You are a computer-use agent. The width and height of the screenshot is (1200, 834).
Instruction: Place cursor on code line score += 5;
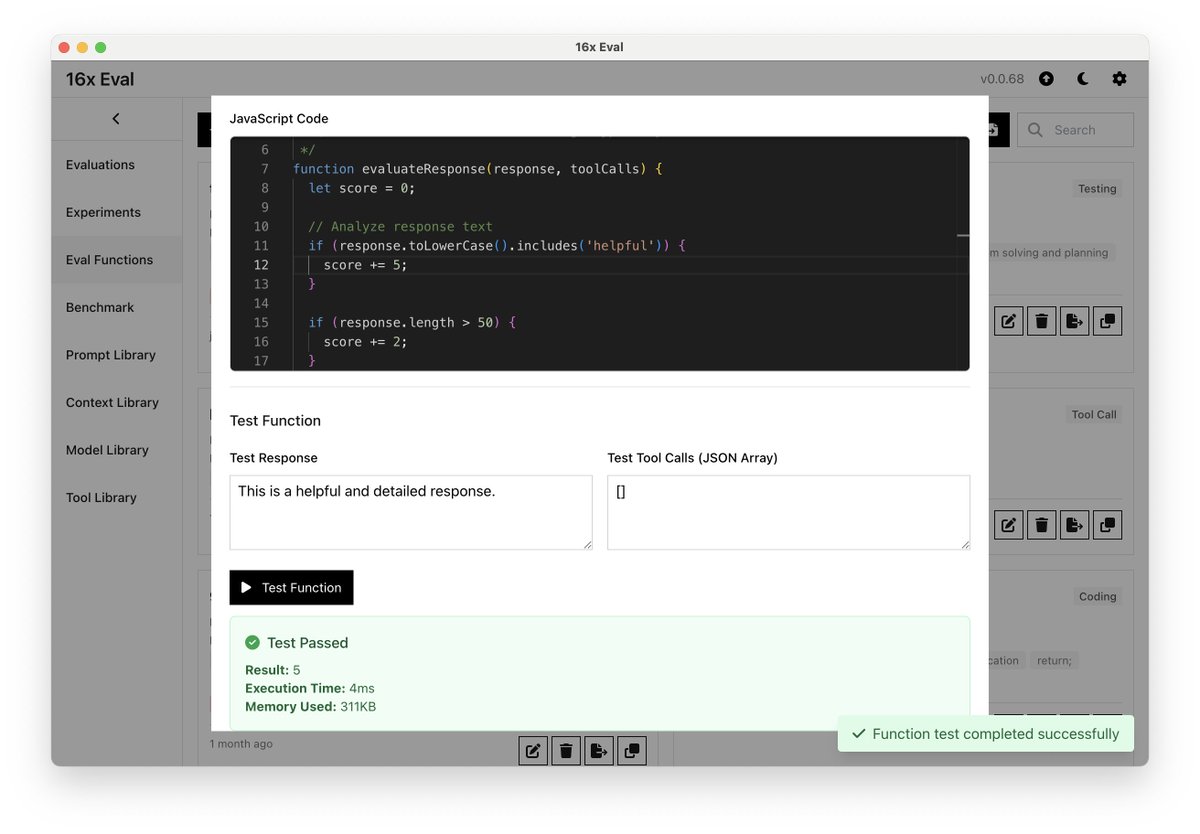[x=365, y=265]
